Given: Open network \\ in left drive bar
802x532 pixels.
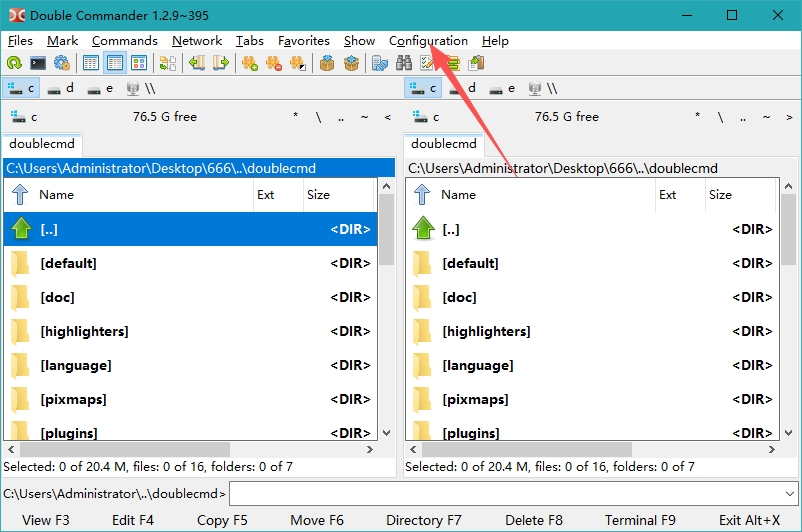Looking at the screenshot, I should tap(141, 88).
